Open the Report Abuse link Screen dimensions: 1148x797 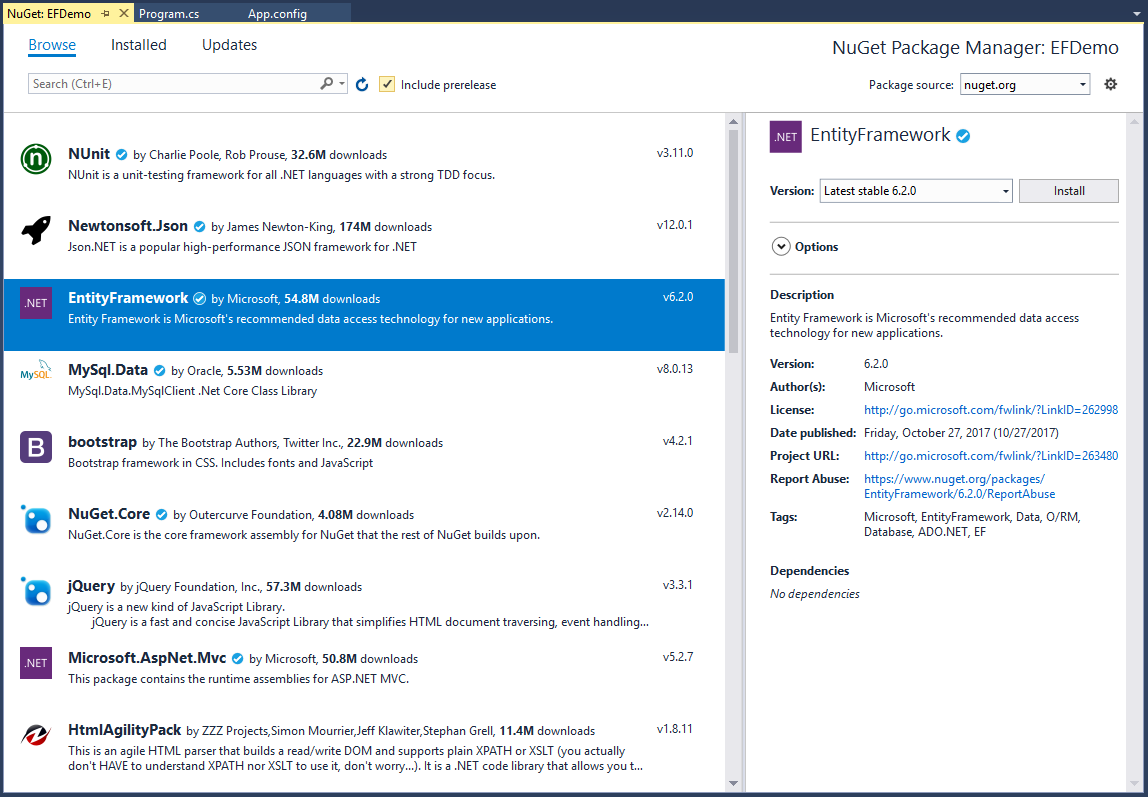(x=959, y=486)
